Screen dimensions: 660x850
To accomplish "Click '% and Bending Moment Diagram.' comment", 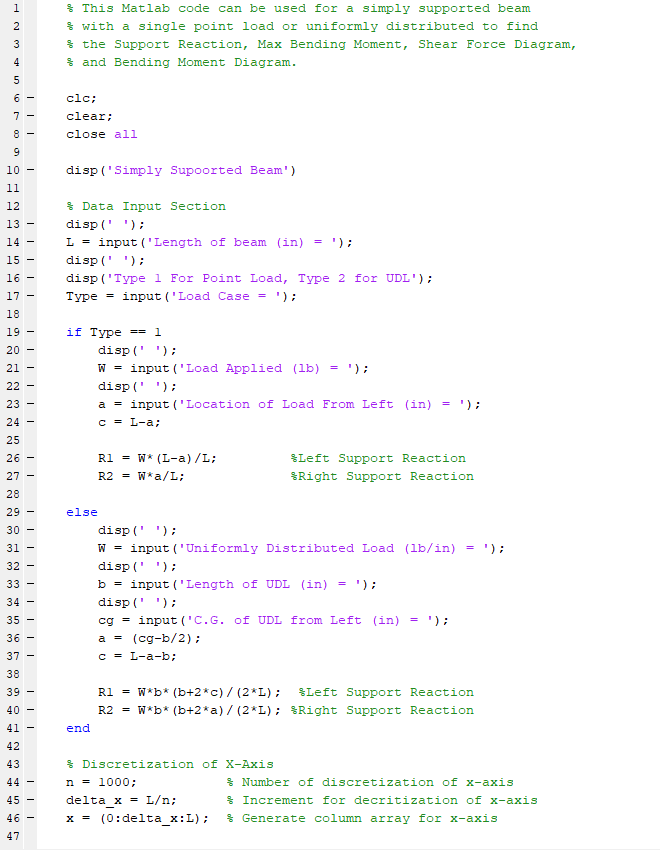I will 182,62.
